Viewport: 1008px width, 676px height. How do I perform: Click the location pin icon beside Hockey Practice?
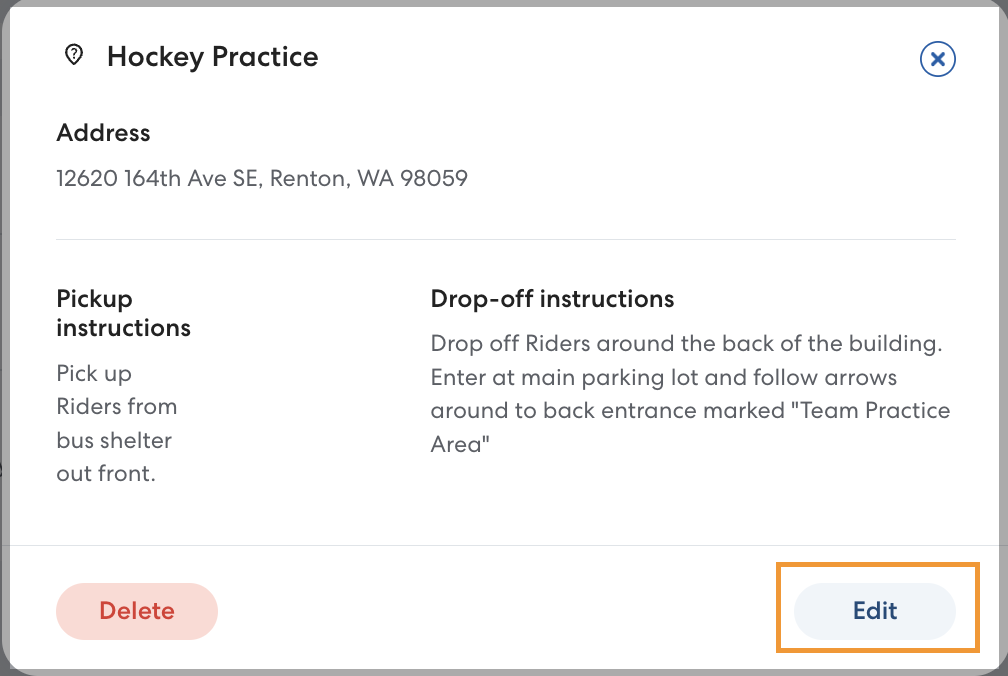click(x=73, y=56)
